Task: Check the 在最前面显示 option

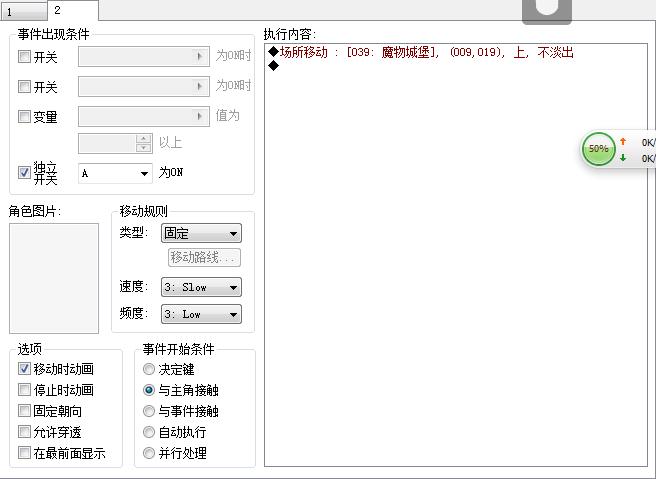Action: (x=24, y=452)
